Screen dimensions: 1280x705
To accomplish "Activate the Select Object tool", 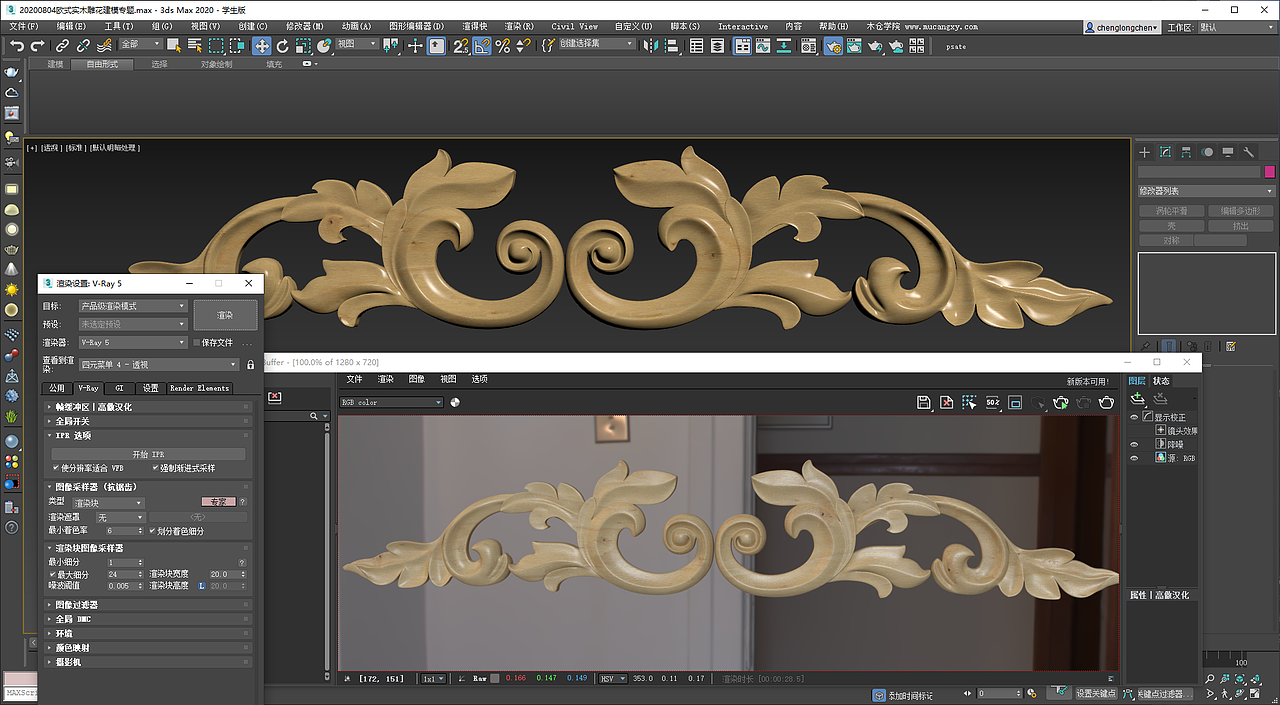I will [x=174, y=45].
